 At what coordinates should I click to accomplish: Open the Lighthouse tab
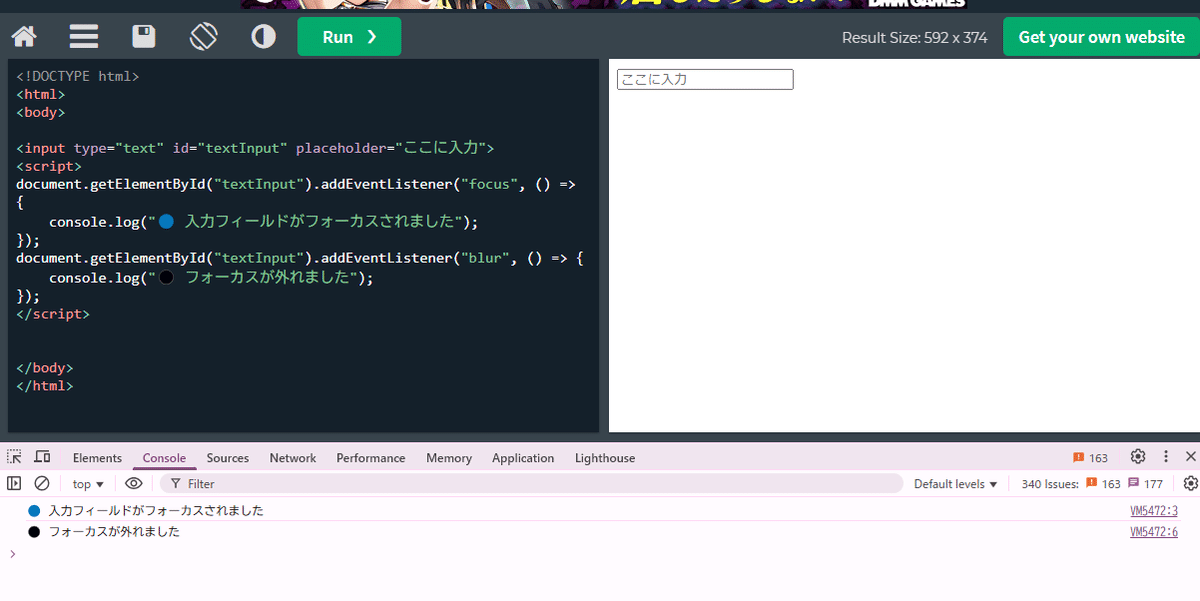605,458
